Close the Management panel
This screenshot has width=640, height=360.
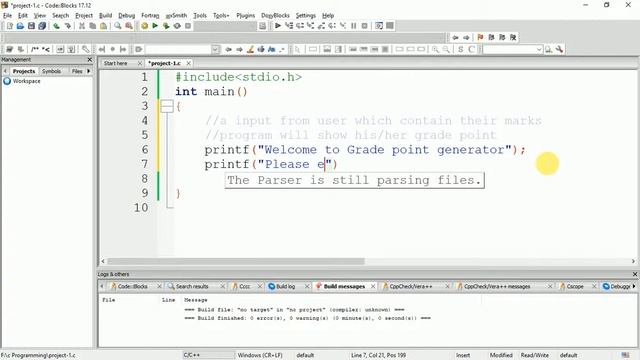(x=89, y=60)
